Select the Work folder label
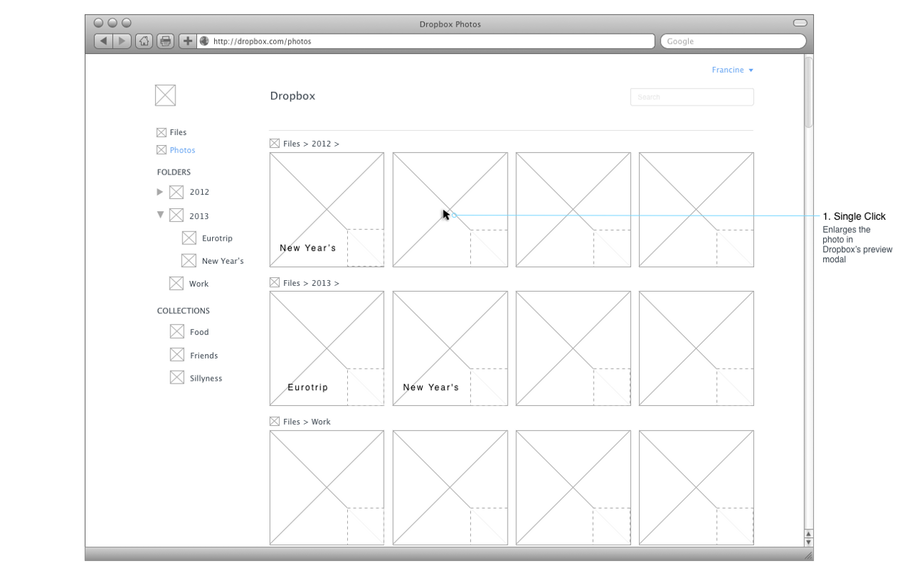This screenshot has height=574, width=900. (x=199, y=284)
